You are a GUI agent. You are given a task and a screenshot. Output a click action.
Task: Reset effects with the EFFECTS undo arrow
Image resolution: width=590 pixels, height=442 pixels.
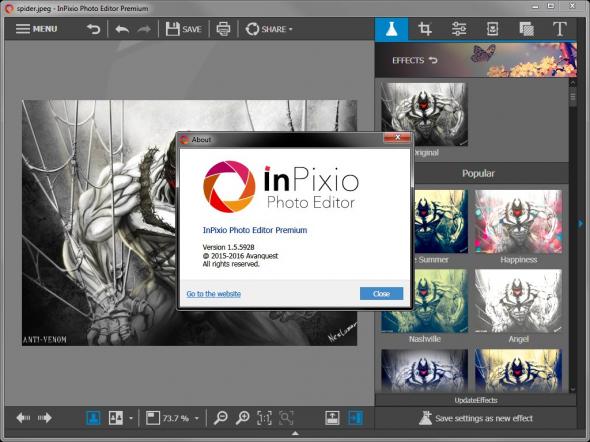pos(433,60)
